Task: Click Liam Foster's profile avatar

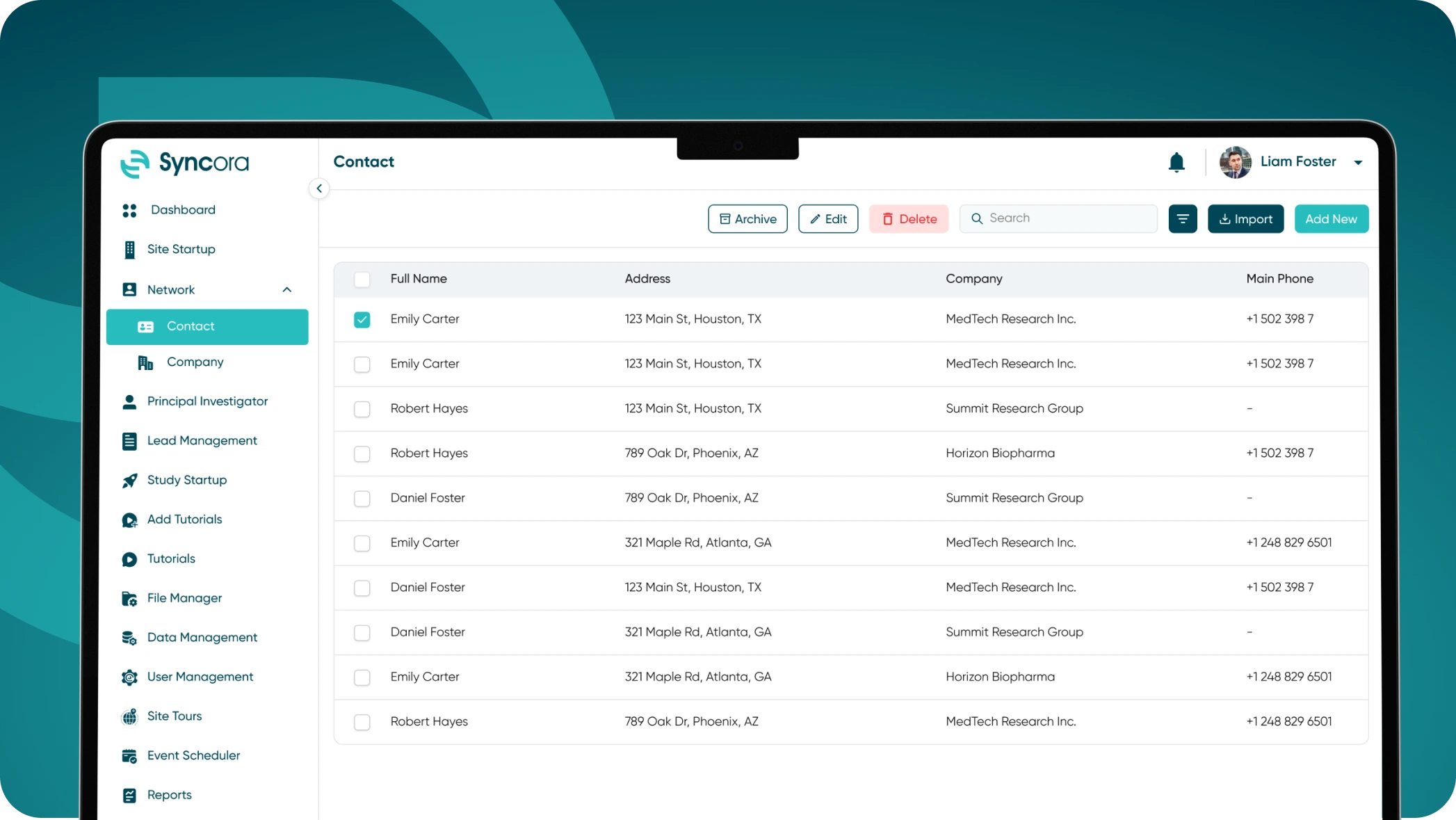Action: (x=1236, y=162)
